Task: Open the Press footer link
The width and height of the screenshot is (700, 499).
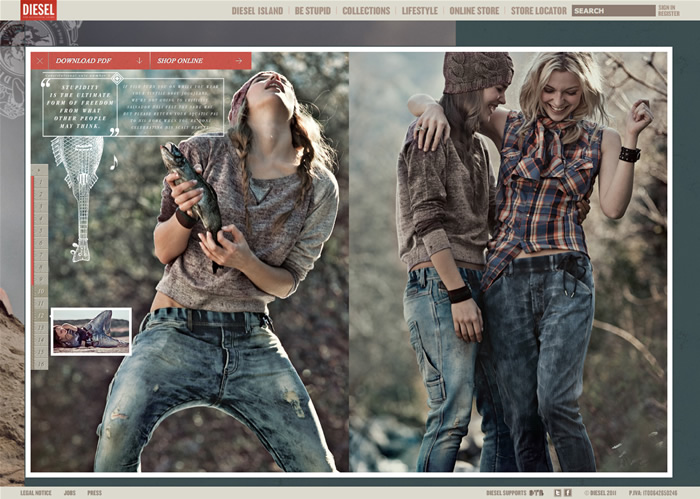Action: point(94,493)
